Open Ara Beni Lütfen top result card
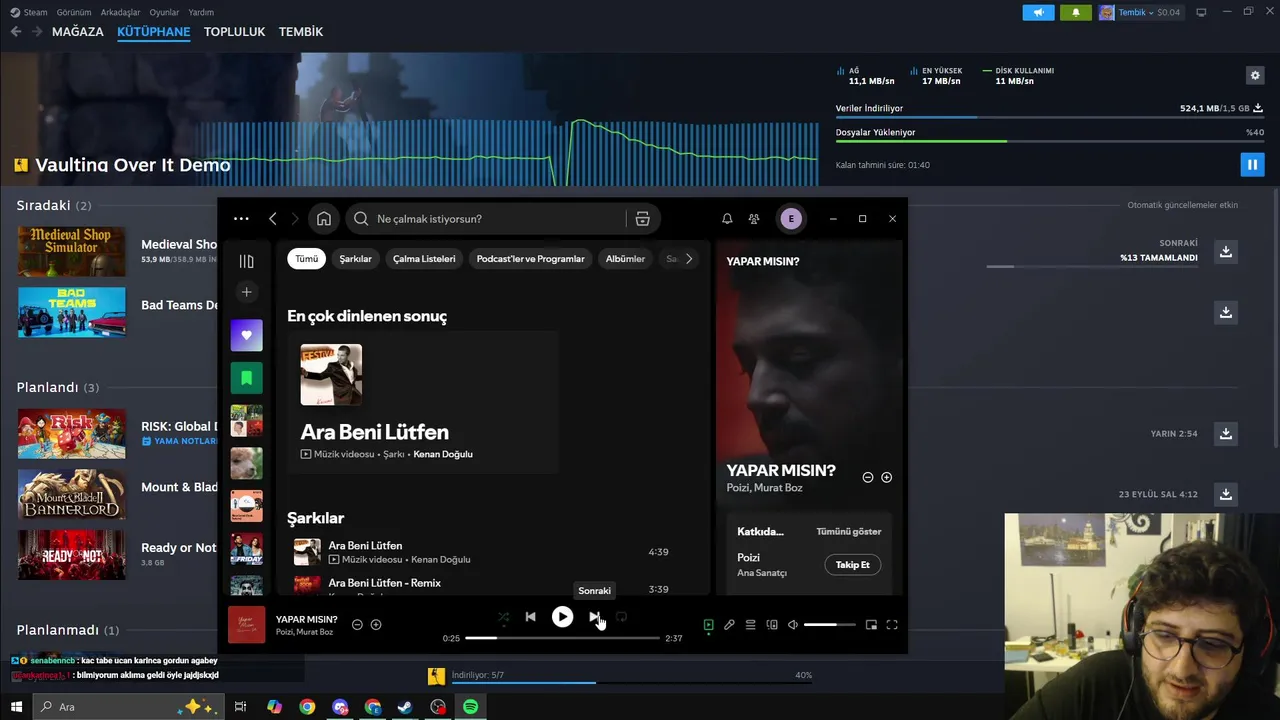 pyautogui.click(x=422, y=402)
